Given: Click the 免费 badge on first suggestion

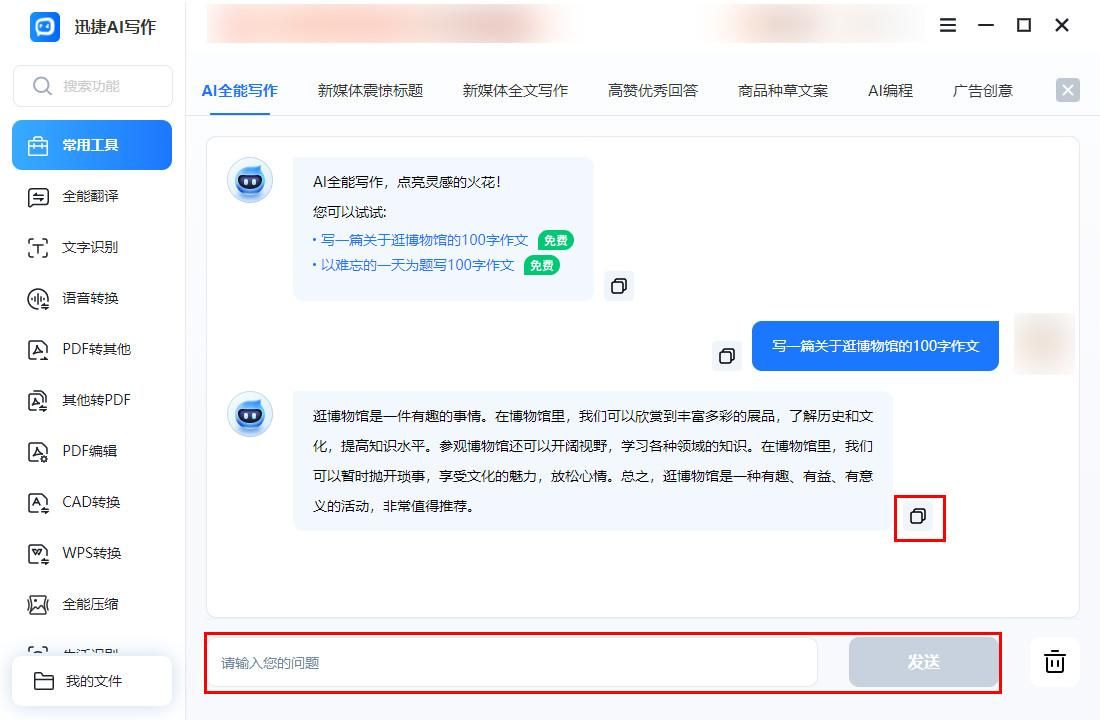Looking at the screenshot, I should (x=556, y=240).
